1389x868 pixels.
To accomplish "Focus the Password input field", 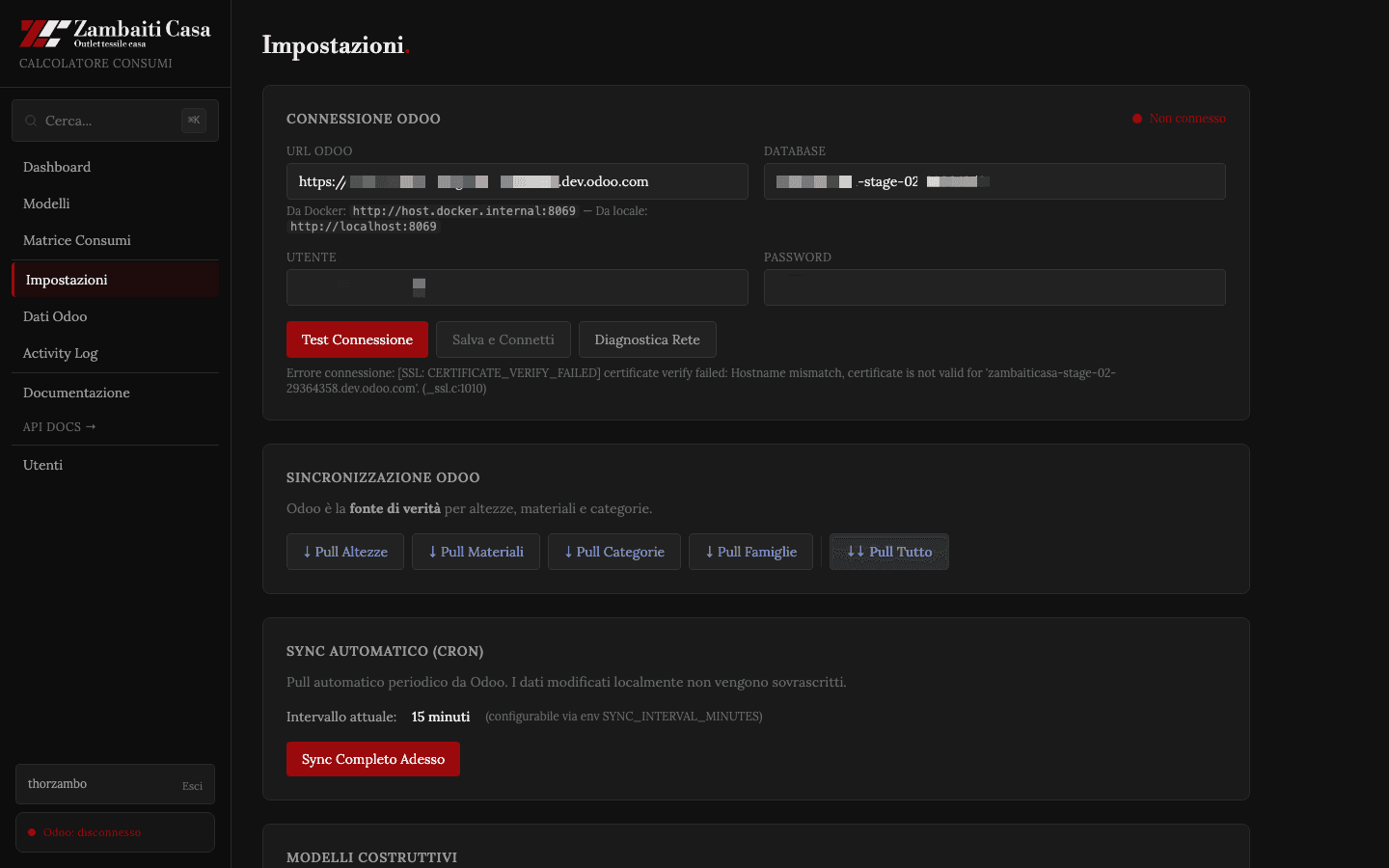I will point(994,287).
